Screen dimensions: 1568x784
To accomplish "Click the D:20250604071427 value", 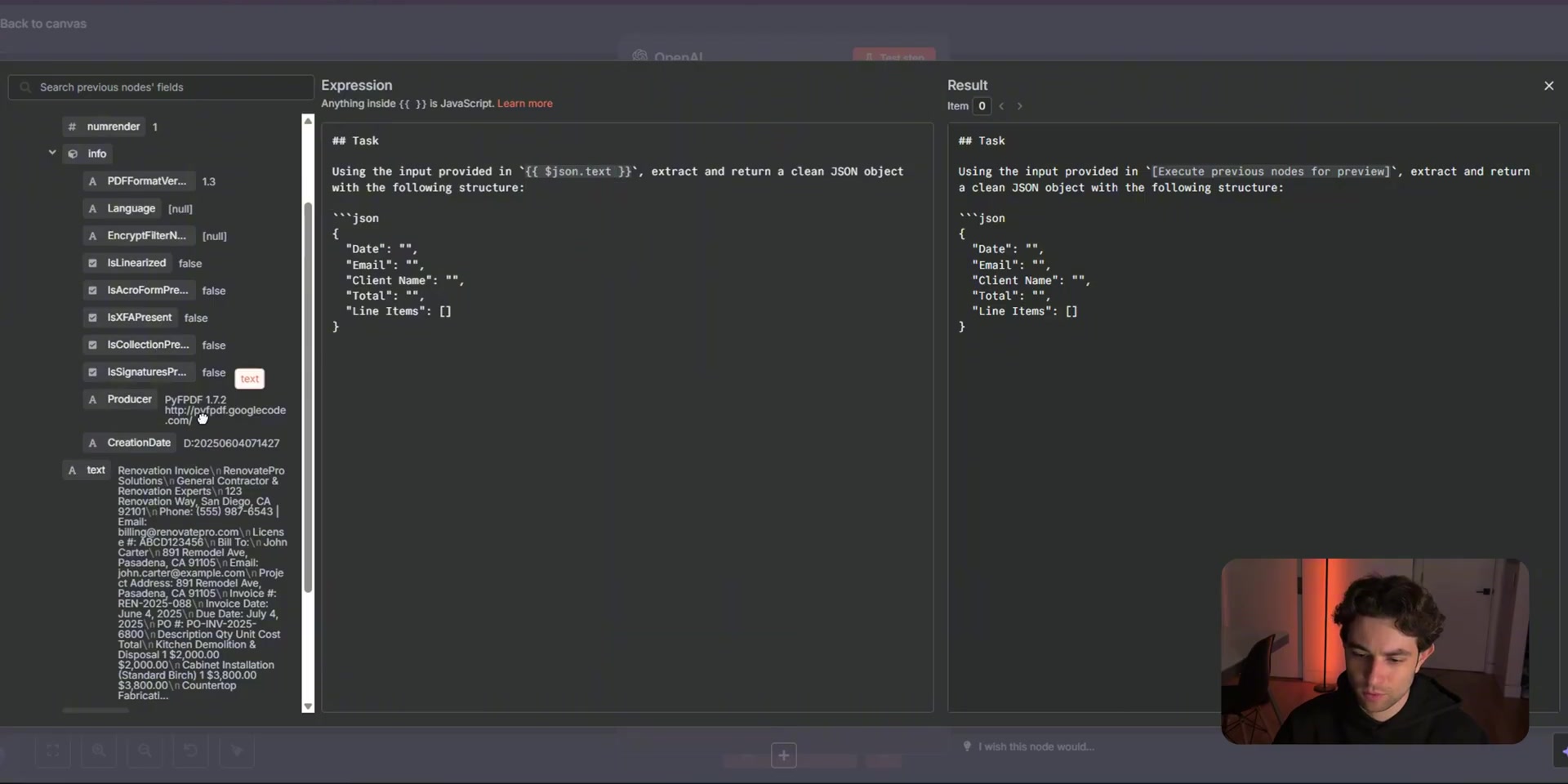I will (x=231, y=443).
